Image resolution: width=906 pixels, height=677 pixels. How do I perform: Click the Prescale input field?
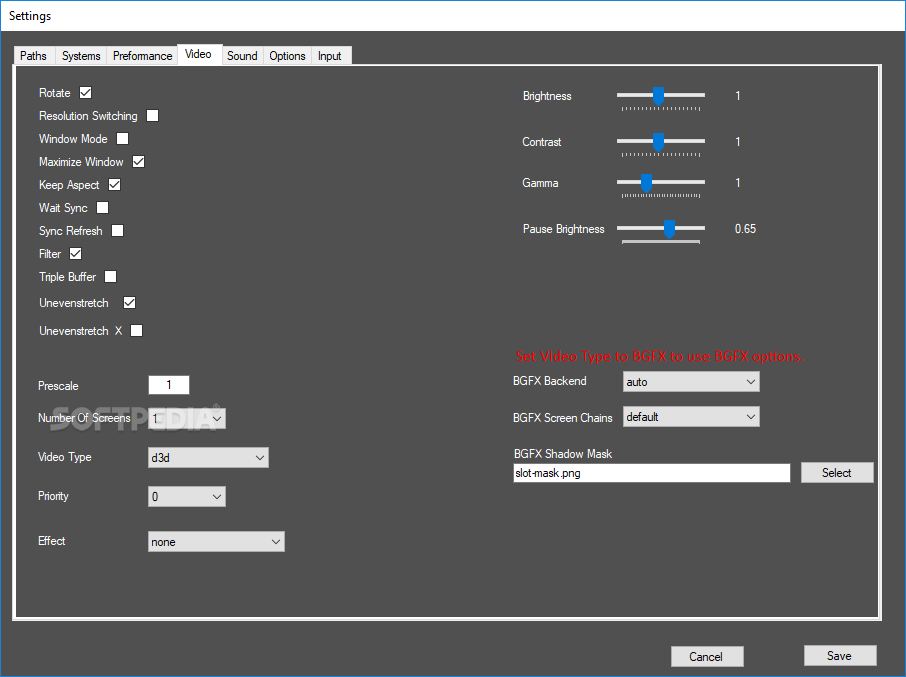(169, 385)
